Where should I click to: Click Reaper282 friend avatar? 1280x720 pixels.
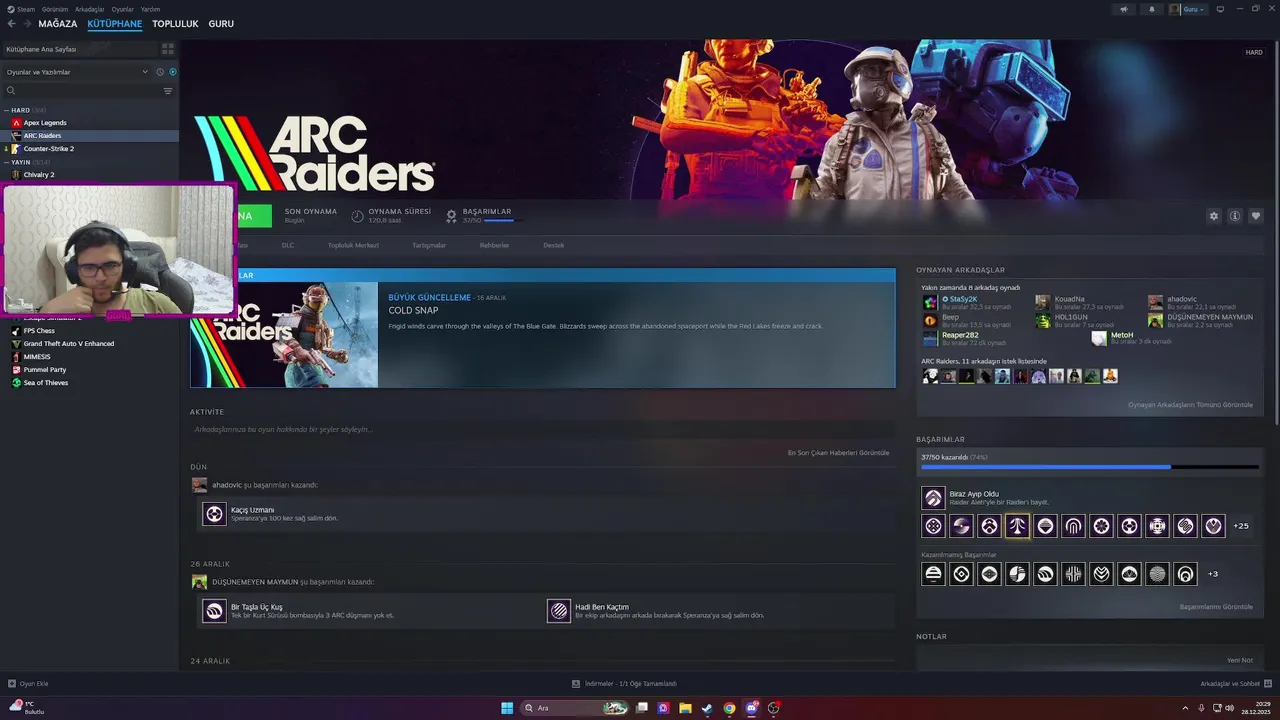(930, 338)
